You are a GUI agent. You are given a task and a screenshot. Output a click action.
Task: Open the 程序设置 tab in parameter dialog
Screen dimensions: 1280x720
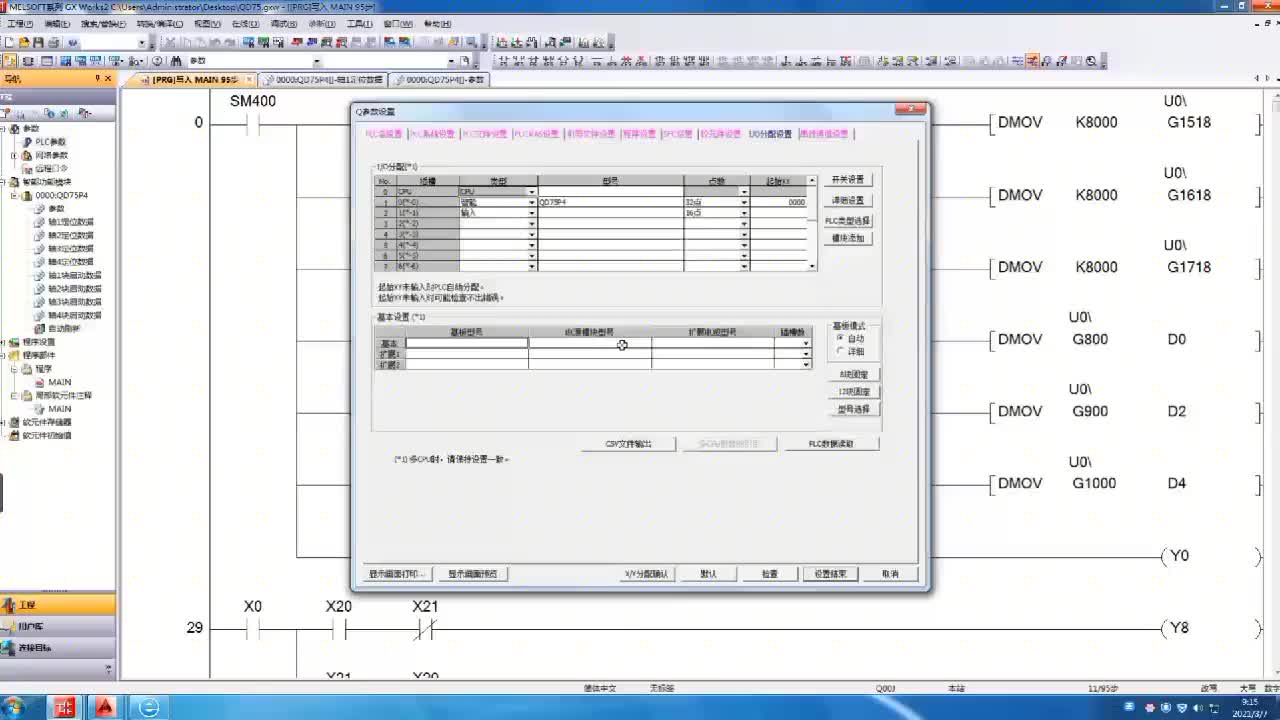point(638,134)
